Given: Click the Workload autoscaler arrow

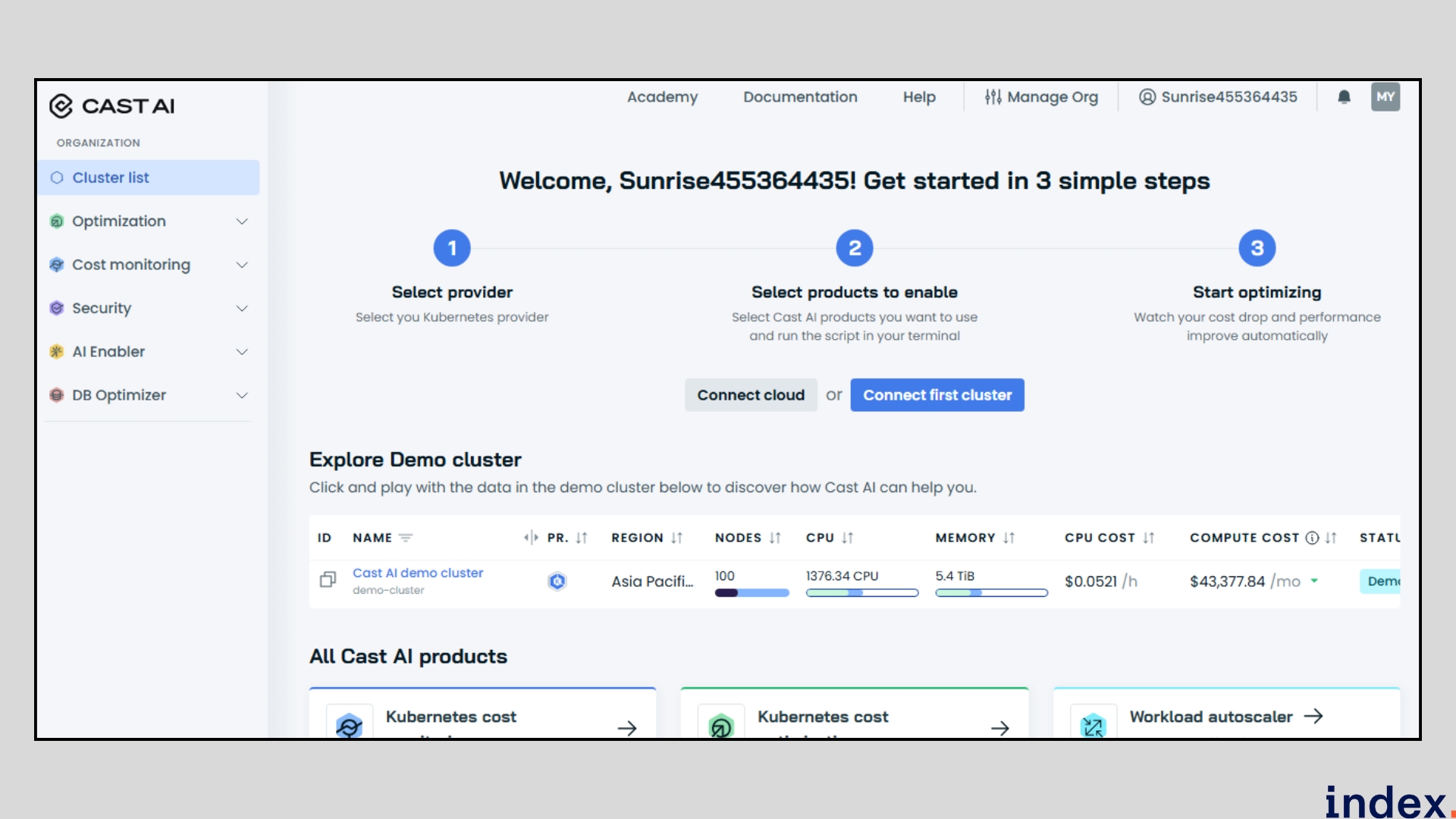Looking at the screenshot, I should click(x=1313, y=716).
